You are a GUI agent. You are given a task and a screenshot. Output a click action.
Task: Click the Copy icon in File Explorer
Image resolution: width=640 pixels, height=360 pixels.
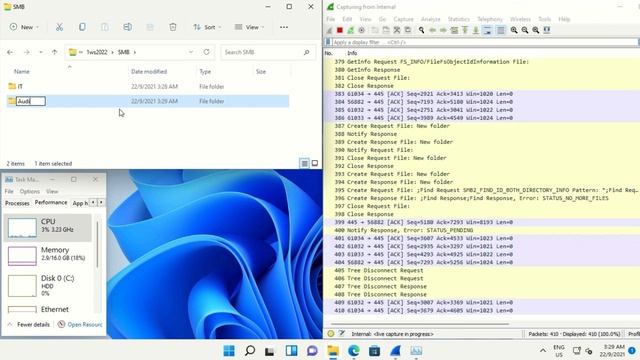[82, 27]
